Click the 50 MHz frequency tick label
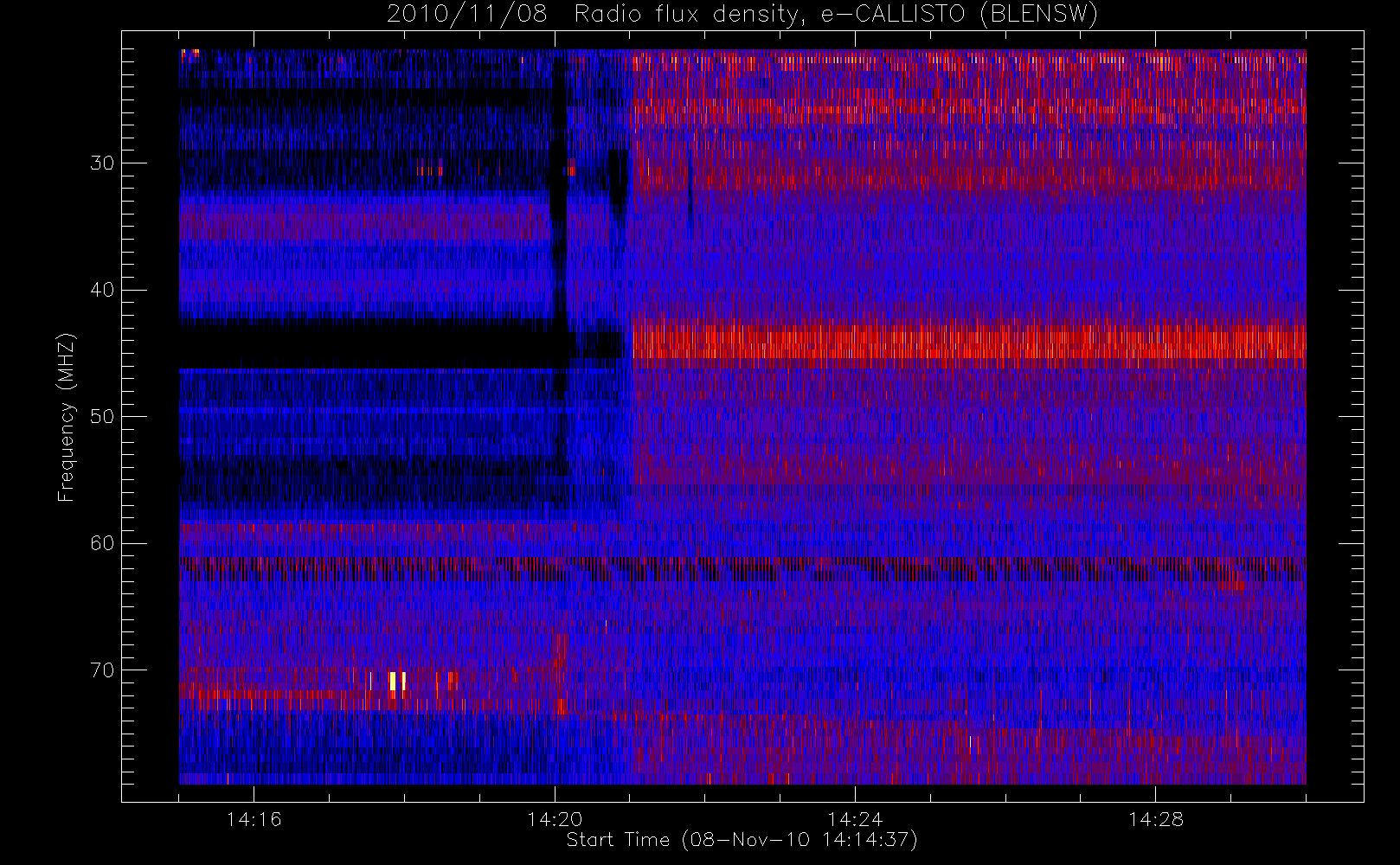 tap(102, 417)
